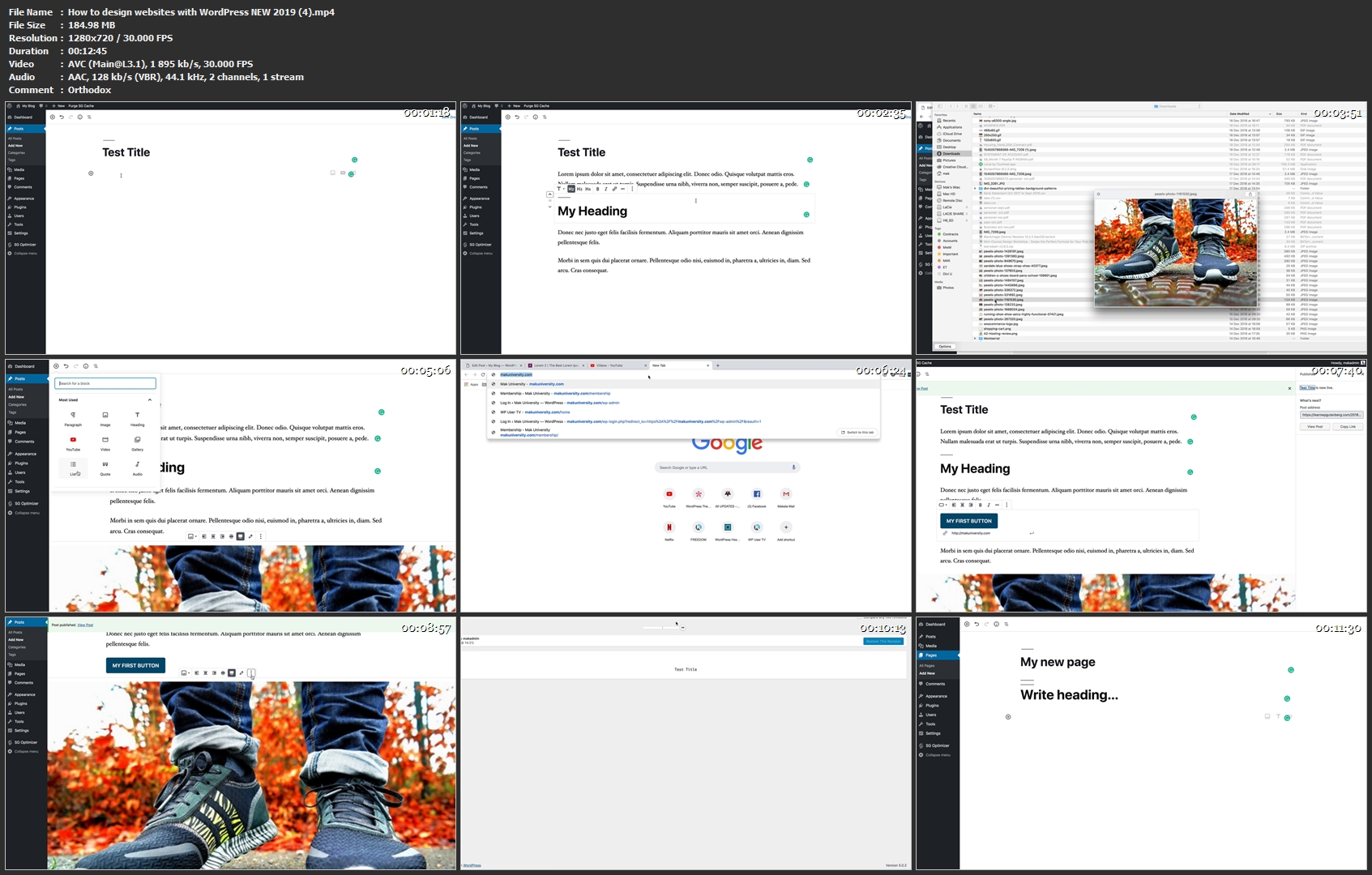Select the Audio block in 00:05:06 frame
Image resolution: width=1372 pixels, height=875 pixels.
(138, 467)
